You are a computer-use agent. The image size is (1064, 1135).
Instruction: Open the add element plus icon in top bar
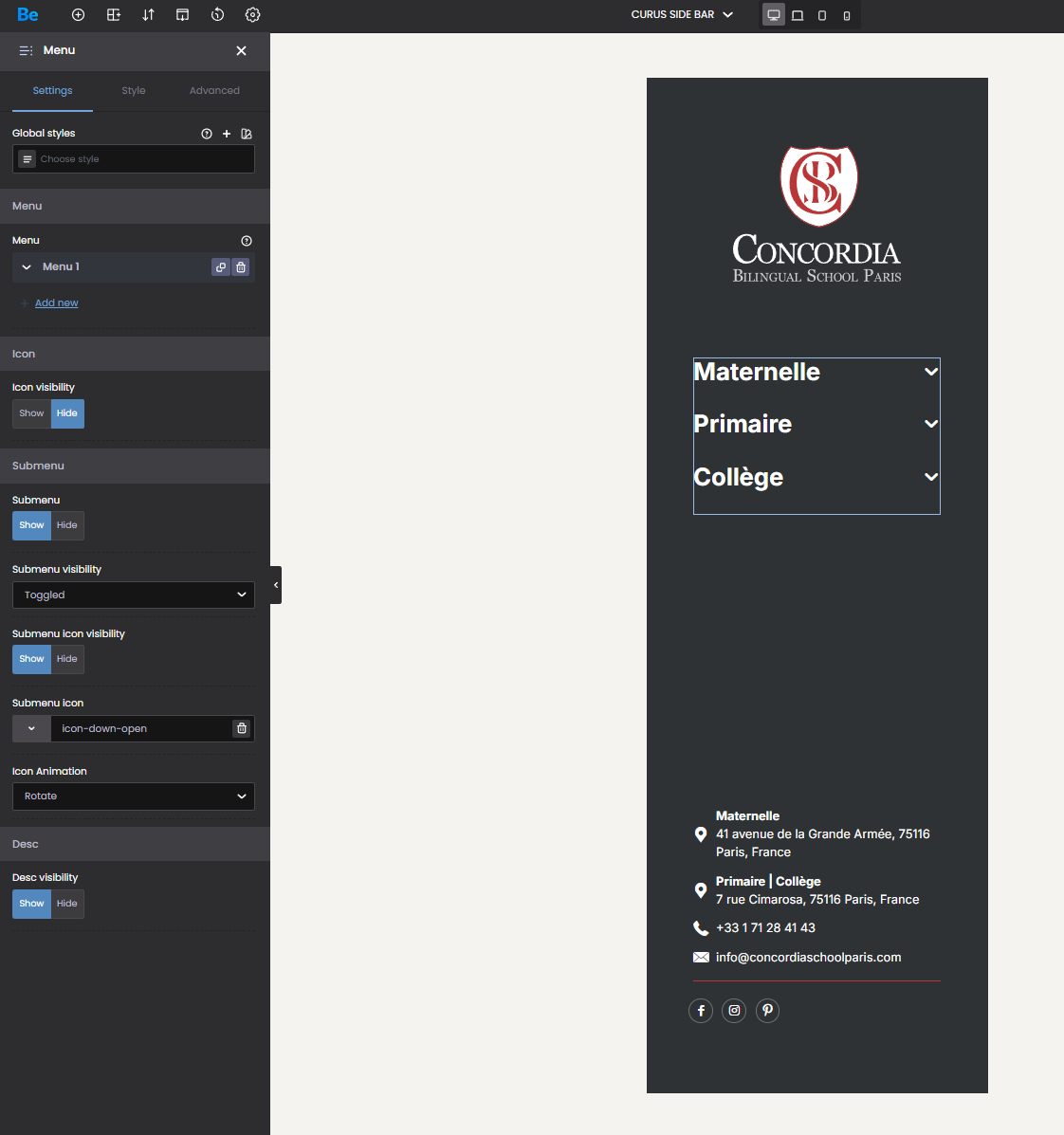point(78,14)
